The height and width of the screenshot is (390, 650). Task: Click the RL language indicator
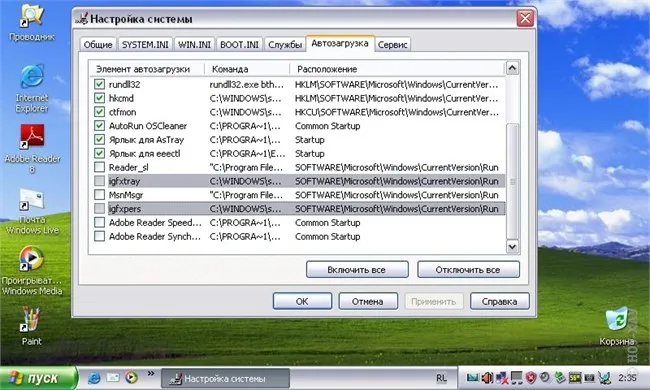pos(441,378)
